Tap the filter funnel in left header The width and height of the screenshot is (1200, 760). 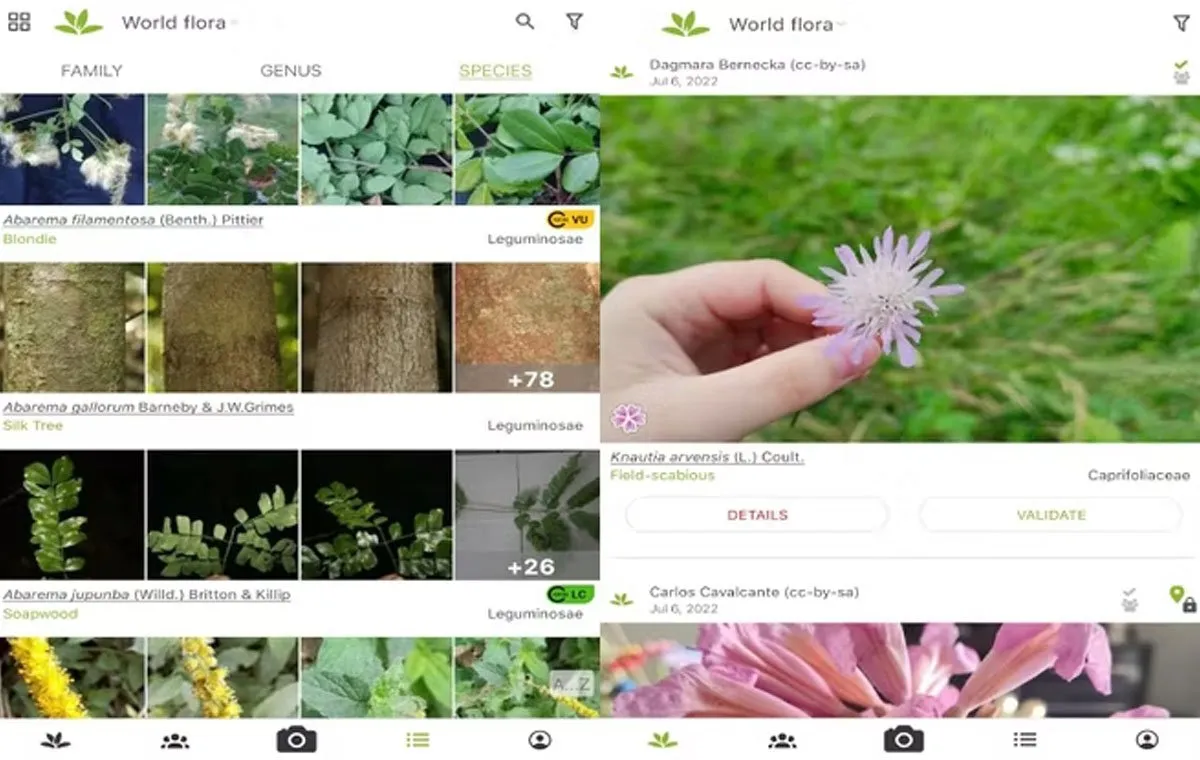(574, 21)
